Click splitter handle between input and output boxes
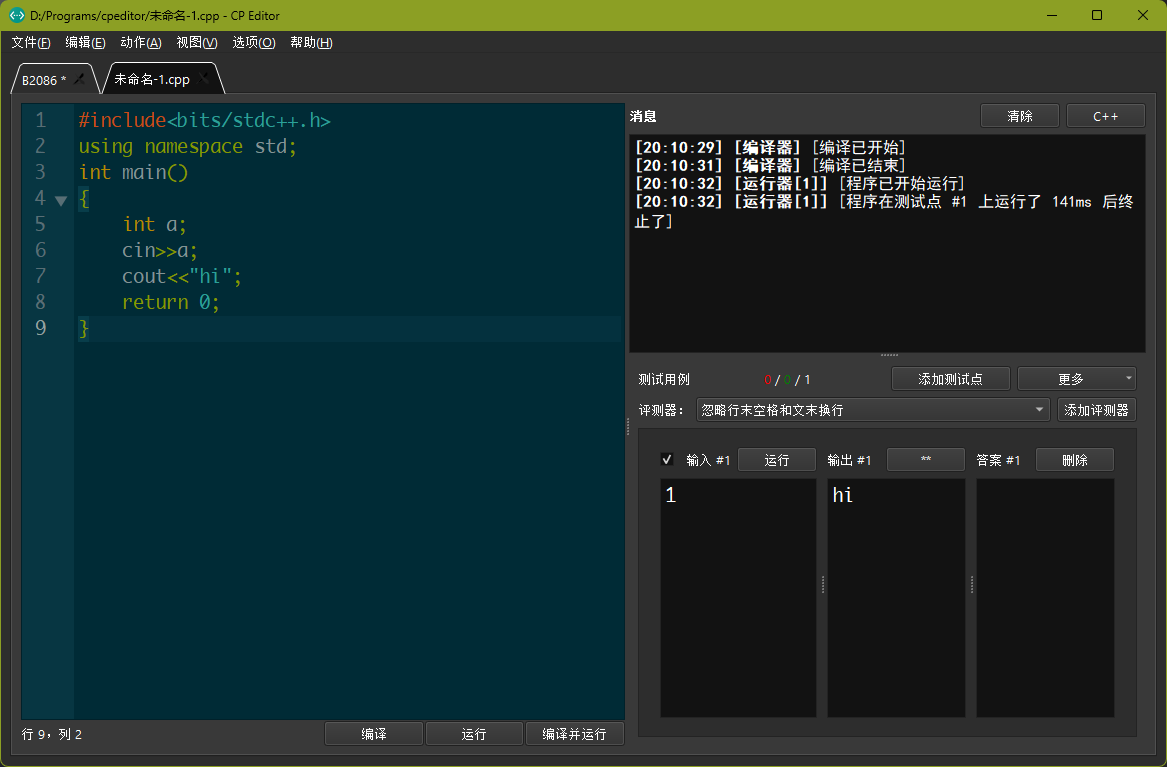1167x767 pixels. pyautogui.click(x=822, y=584)
